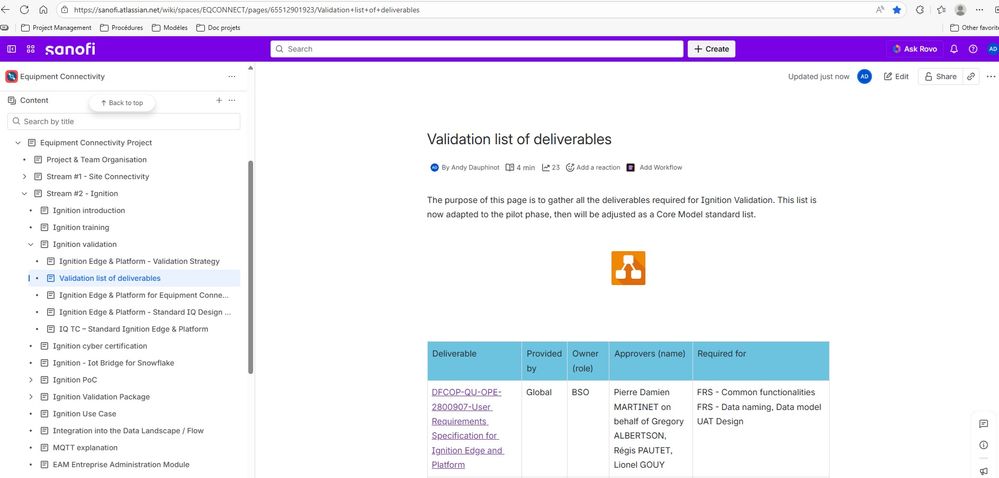Open Ignition - Iot Bridge for Snowflake
The width and height of the screenshot is (999, 478).
coord(113,363)
